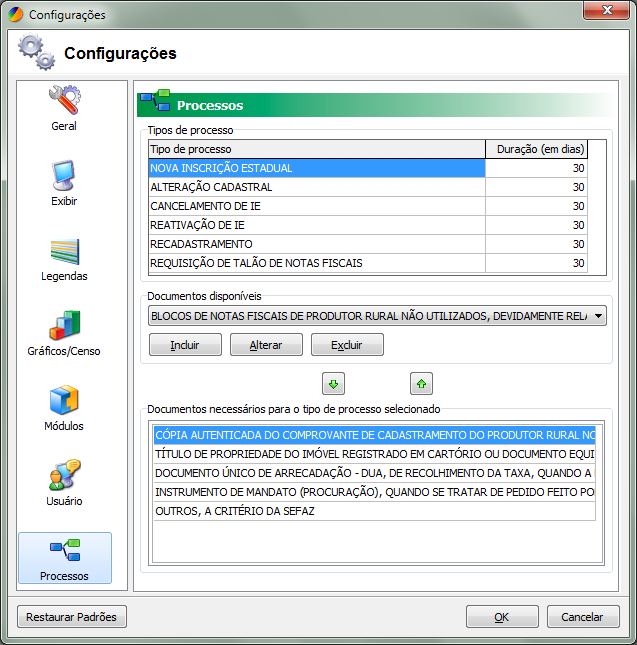Select the RECADASTRAMENTO process type row

316,244
